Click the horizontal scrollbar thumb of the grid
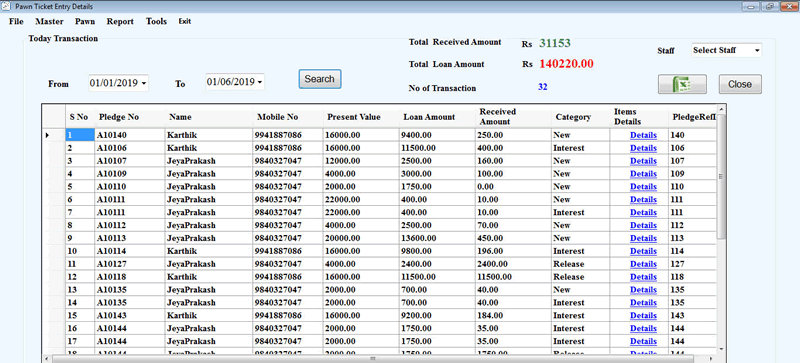The width and height of the screenshot is (800, 363). [x=373, y=359]
